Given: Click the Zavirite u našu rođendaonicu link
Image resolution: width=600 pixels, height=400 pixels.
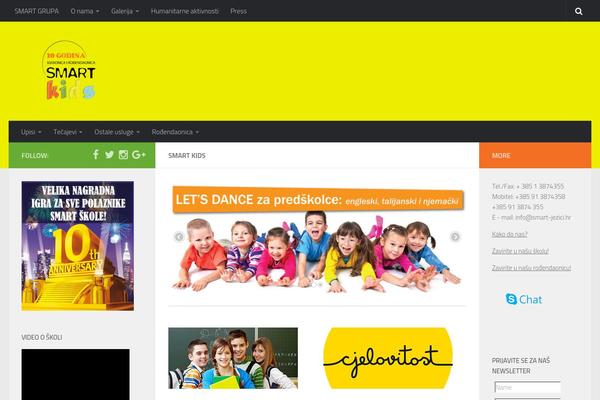Looking at the screenshot, I should click(532, 268).
